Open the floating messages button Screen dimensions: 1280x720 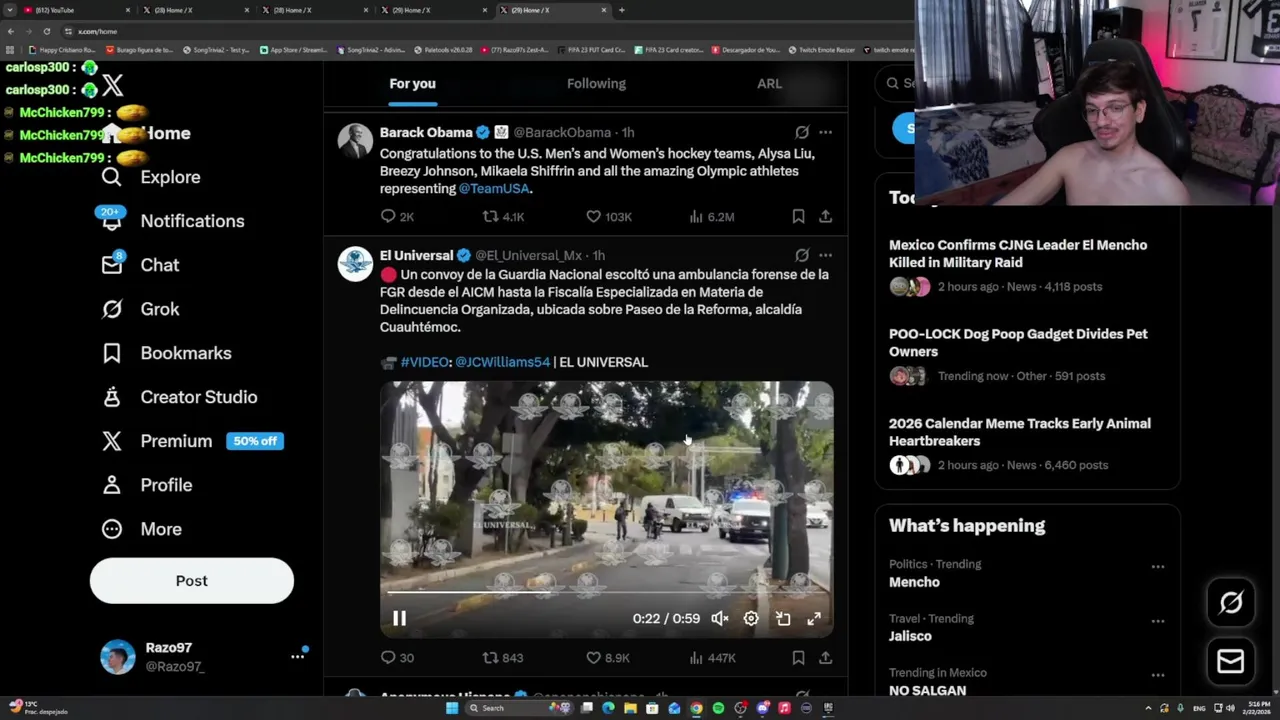point(1231,661)
